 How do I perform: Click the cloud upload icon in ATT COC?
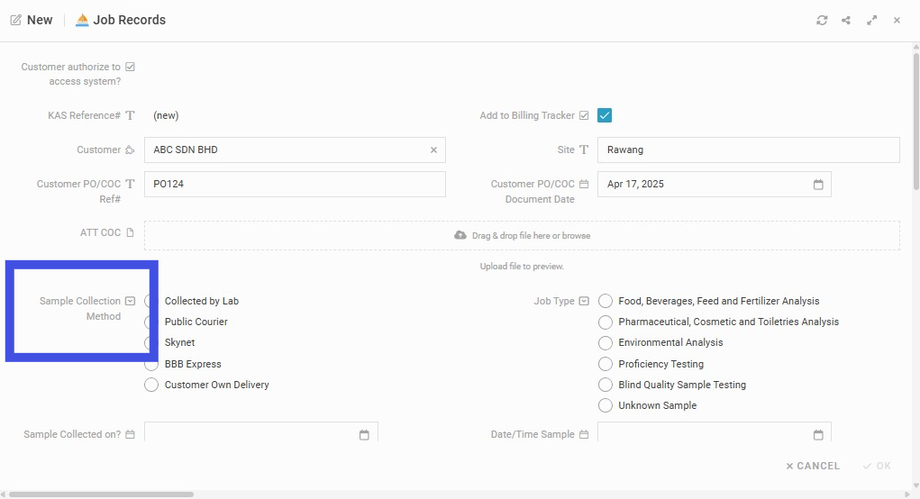(461, 235)
